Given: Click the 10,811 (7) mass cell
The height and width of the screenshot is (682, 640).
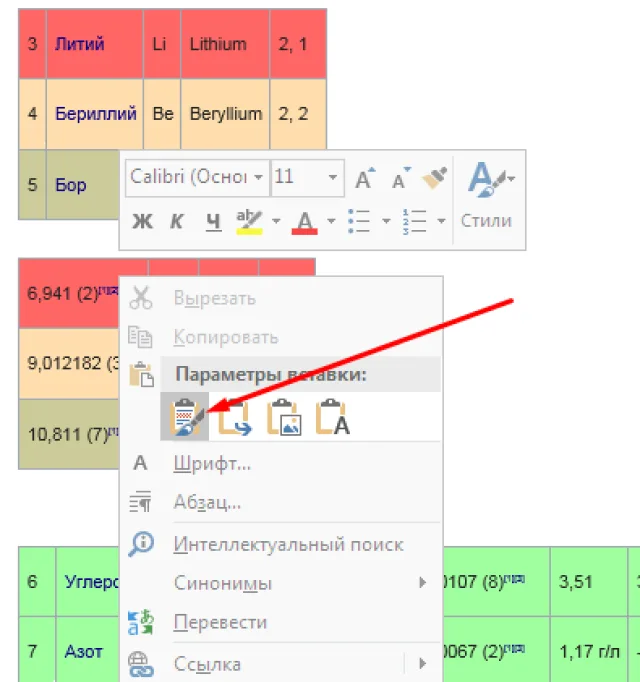Looking at the screenshot, I should pyautogui.click(x=69, y=434).
